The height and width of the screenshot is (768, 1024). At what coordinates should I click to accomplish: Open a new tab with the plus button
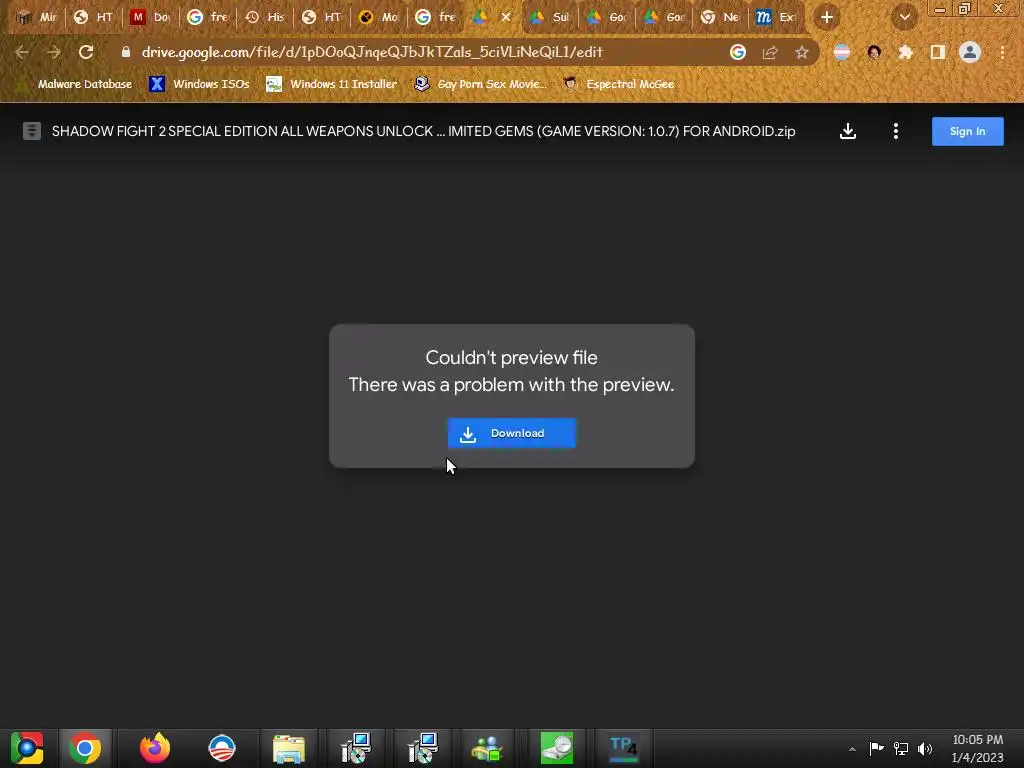827,18
